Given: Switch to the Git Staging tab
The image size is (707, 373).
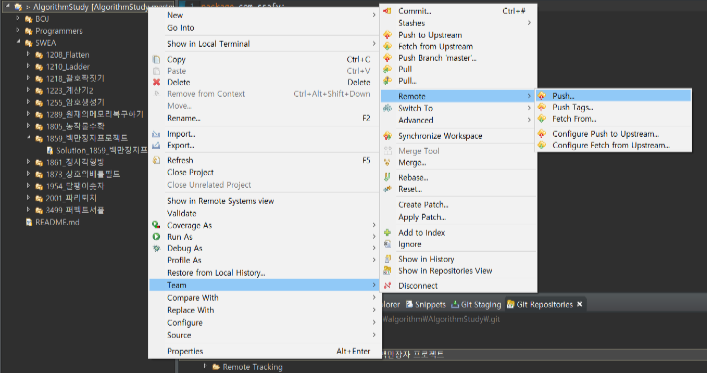Looking at the screenshot, I should (x=476, y=304).
